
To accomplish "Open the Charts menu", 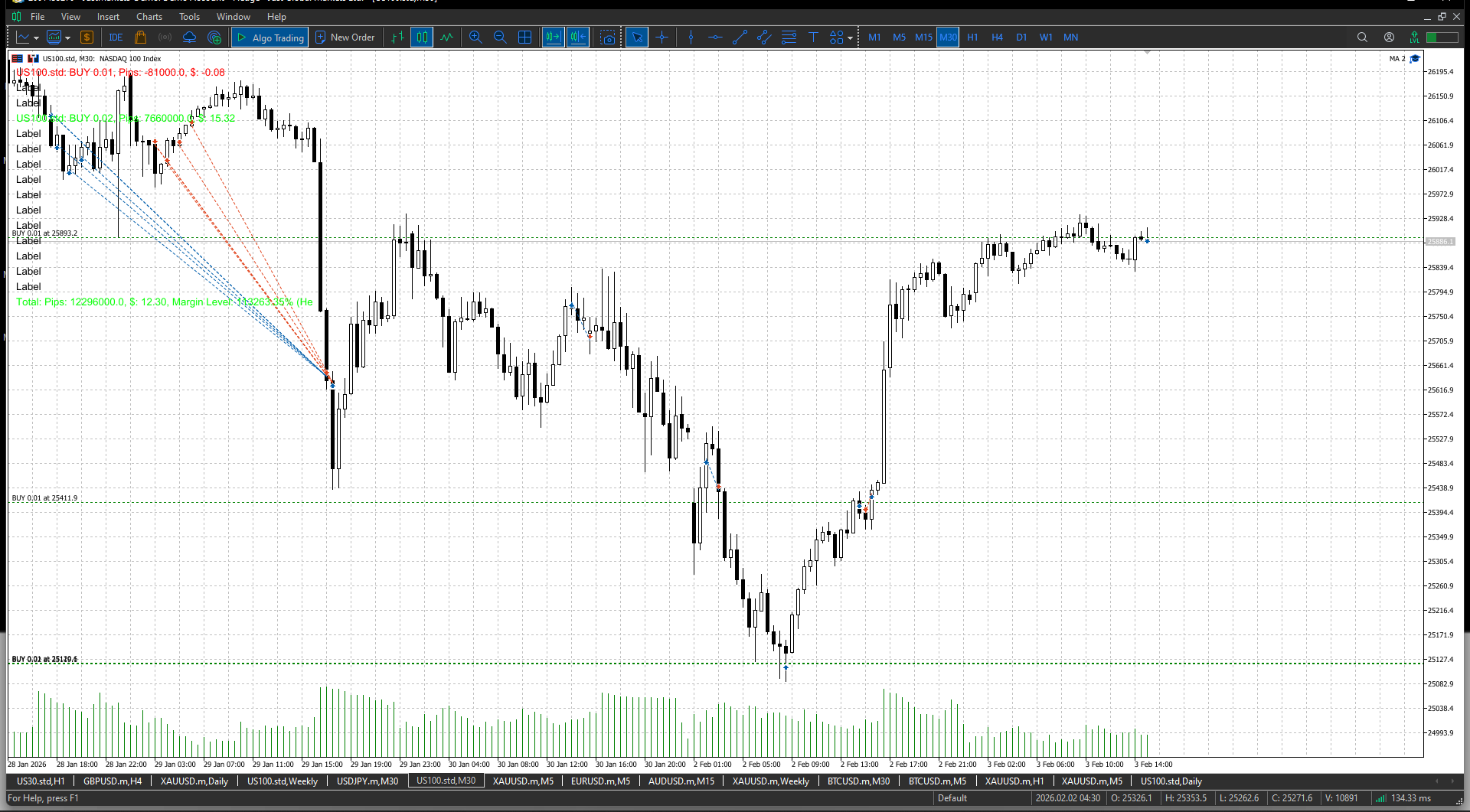I will pos(149,16).
